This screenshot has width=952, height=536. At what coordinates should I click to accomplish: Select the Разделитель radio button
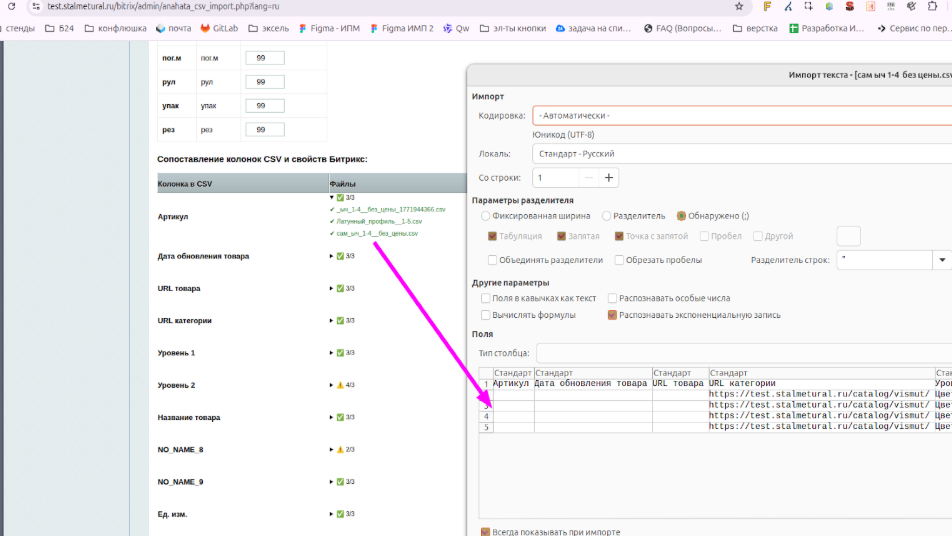607,216
